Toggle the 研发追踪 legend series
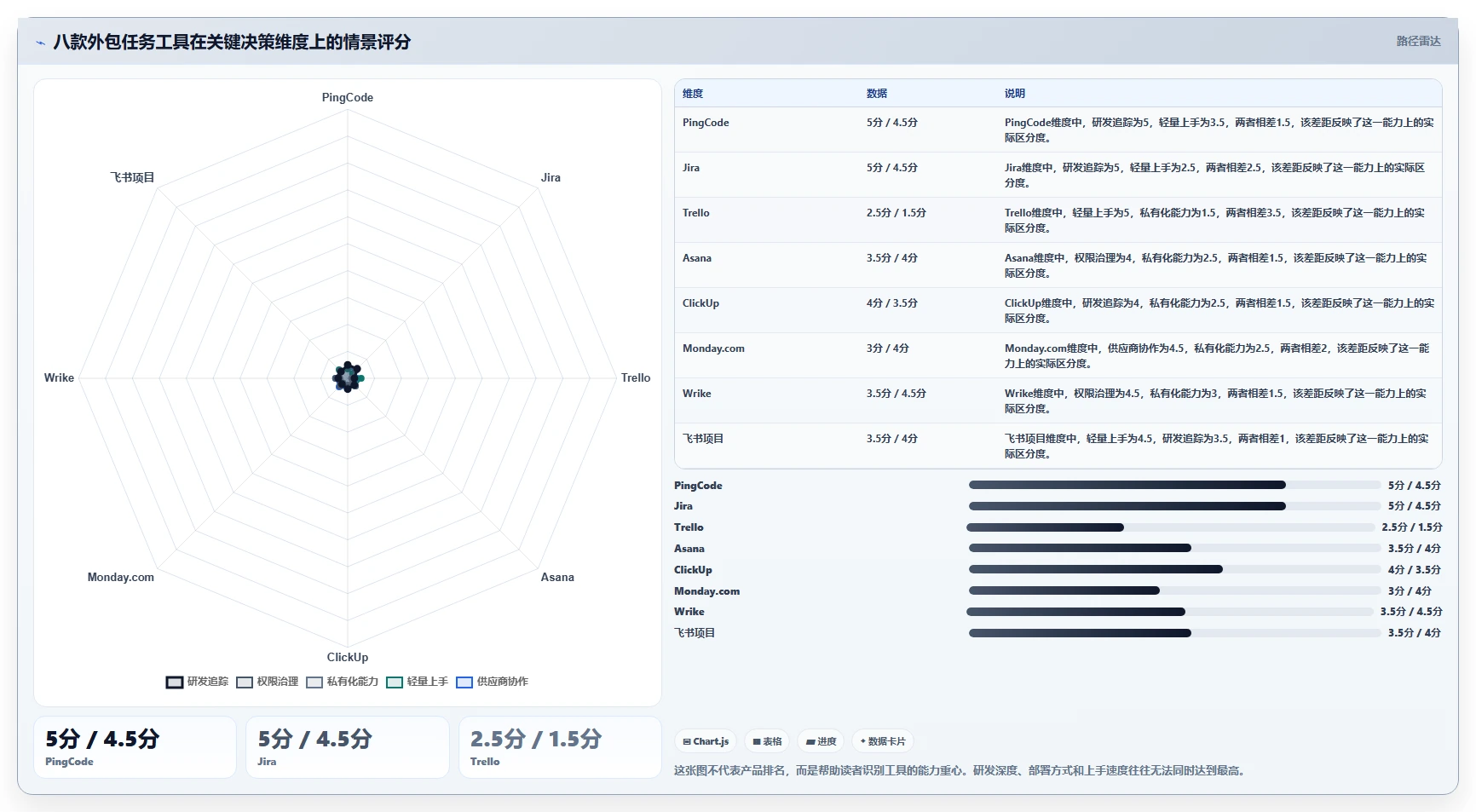Viewport: 1476px width, 812px height. click(x=197, y=682)
